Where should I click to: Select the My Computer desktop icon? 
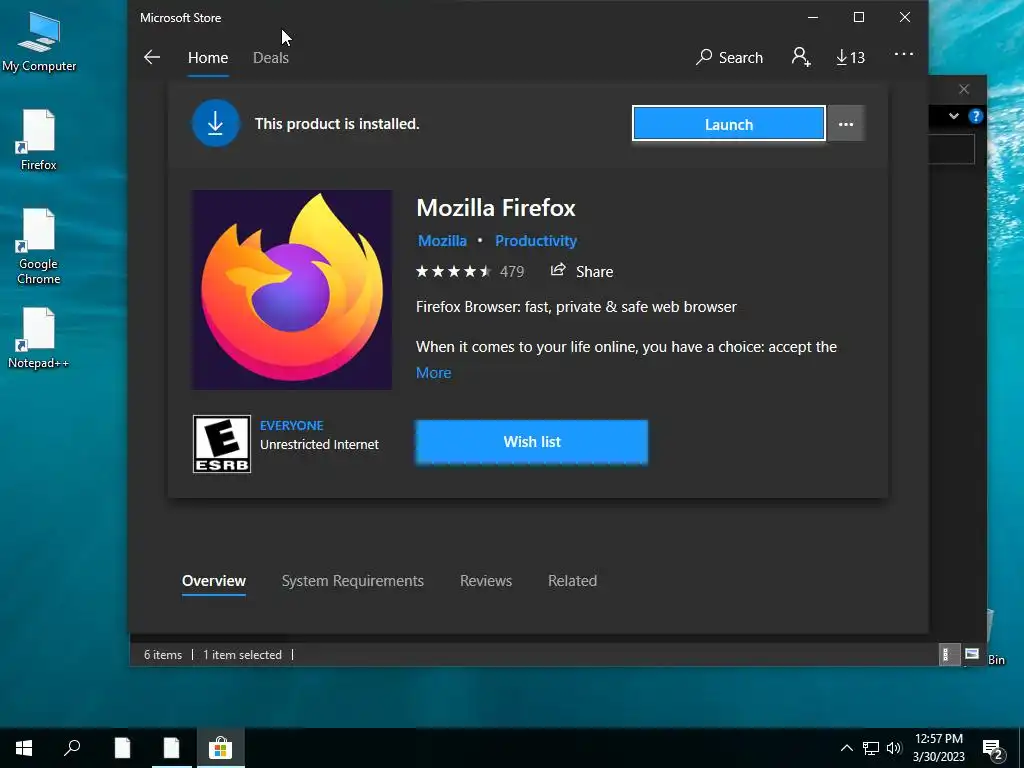click(x=39, y=41)
